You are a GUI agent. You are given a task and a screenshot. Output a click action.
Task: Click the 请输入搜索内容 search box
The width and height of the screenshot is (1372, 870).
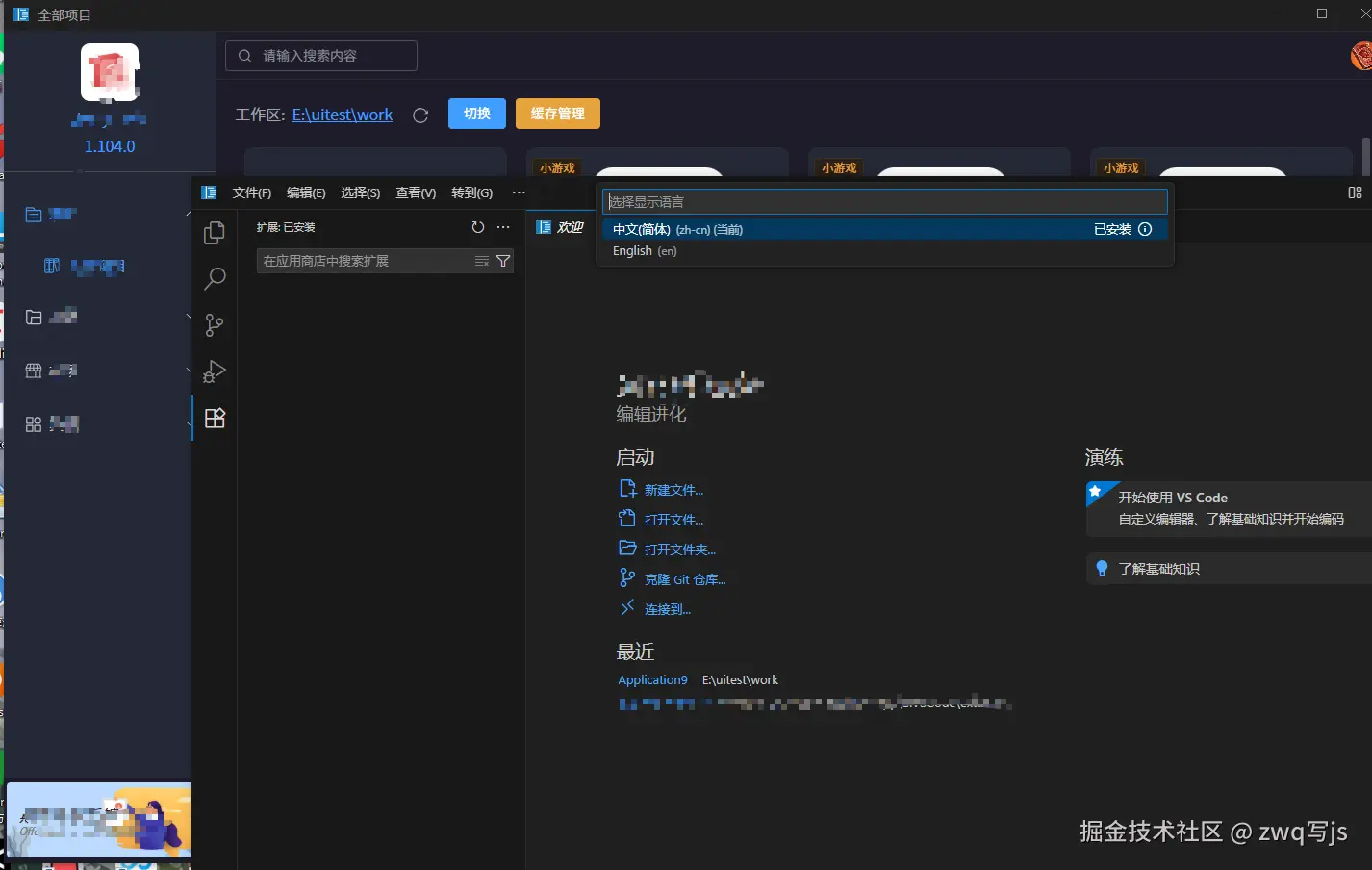pos(321,56)
